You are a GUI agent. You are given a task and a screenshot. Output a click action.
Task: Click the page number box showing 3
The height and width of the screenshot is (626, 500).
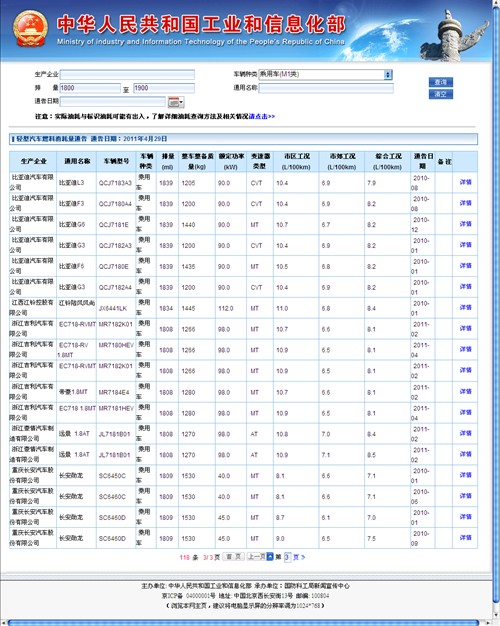[288, 557]
